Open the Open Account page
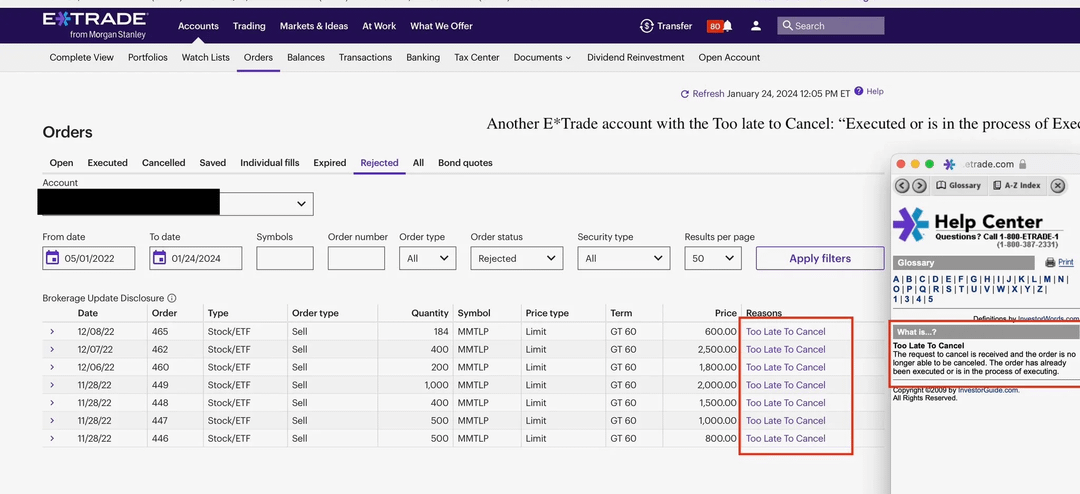 pos(729,58)
